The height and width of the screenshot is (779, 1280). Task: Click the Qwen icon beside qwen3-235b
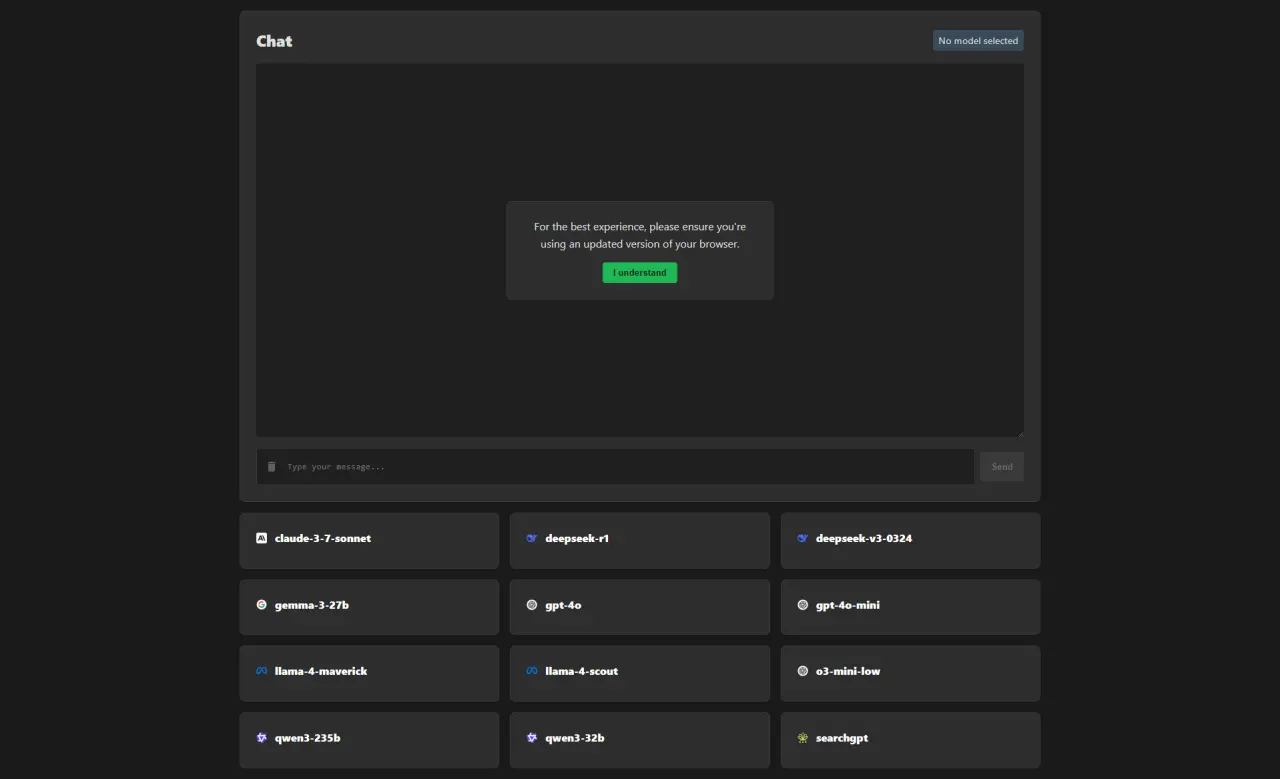(x=262, y=738)
